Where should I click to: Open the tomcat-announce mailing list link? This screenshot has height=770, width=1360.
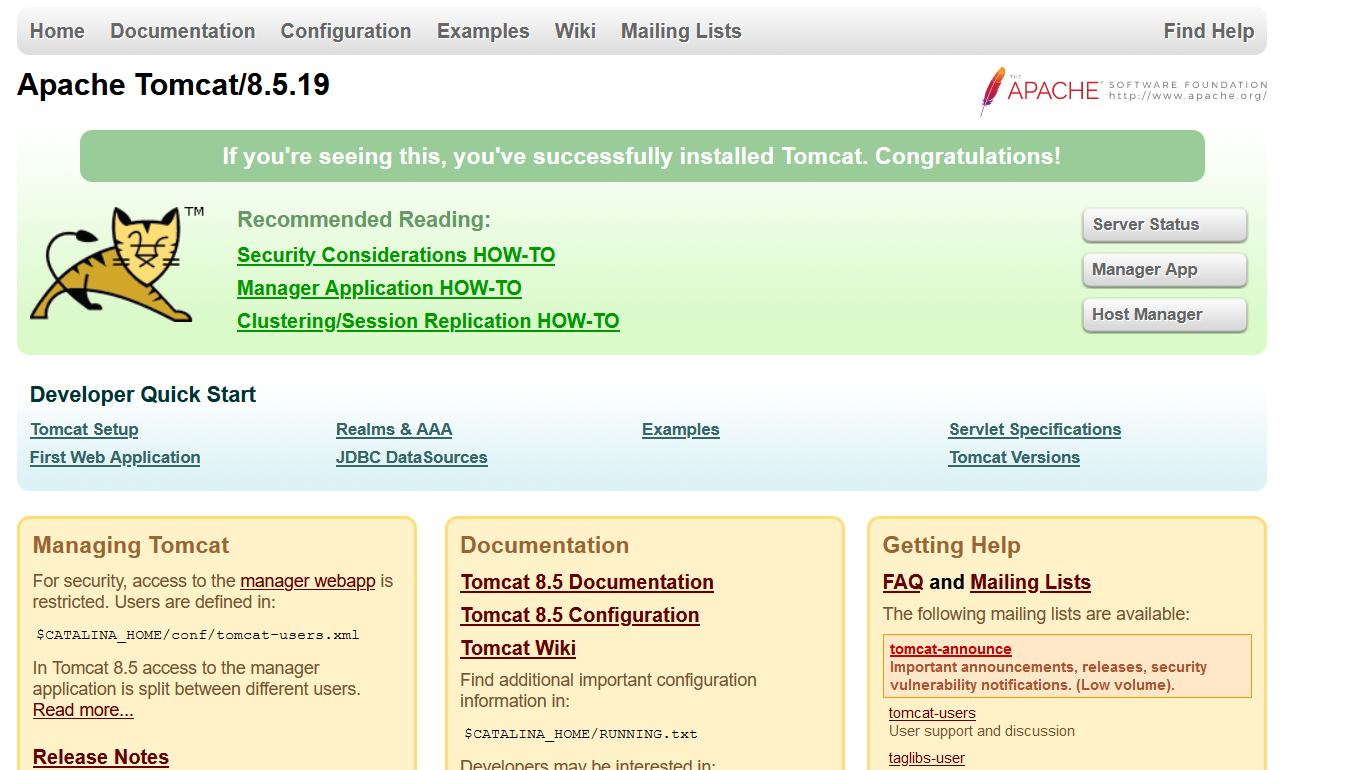point(951,649)
